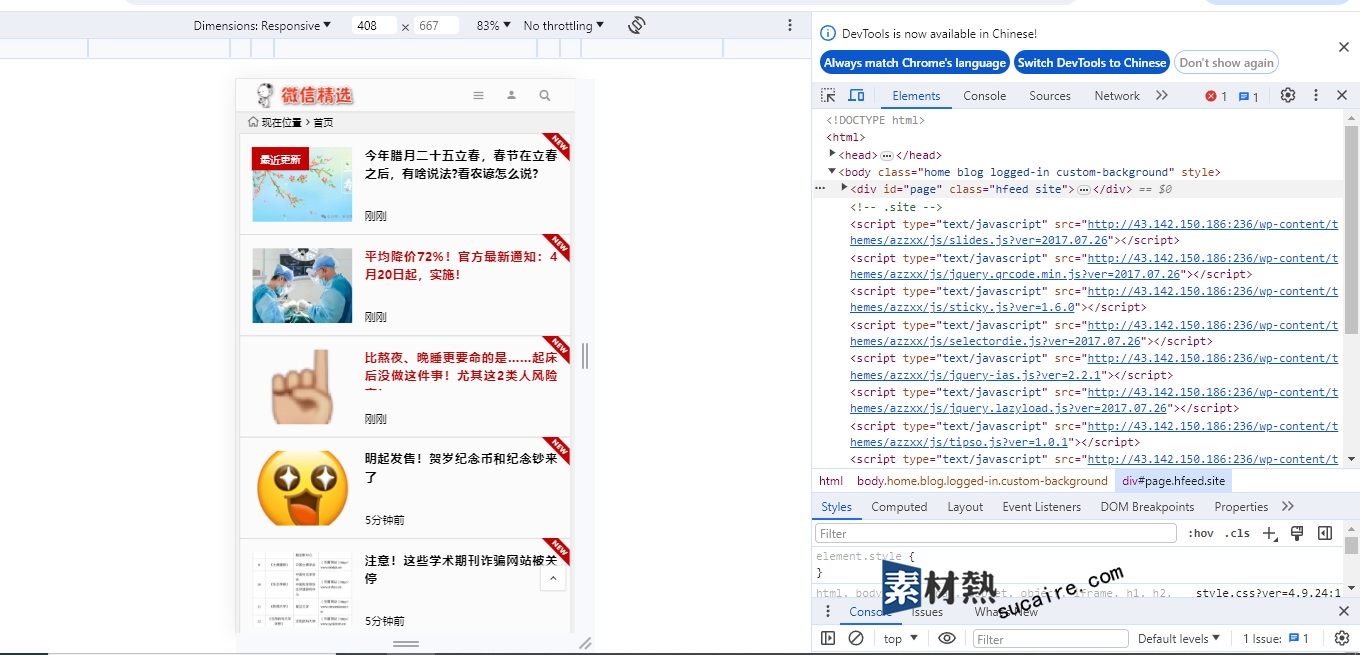Screen dimensions: 1360x655
Task: Open style.css?ver=4.9.24:1 source link
Action: [1268, 593]
